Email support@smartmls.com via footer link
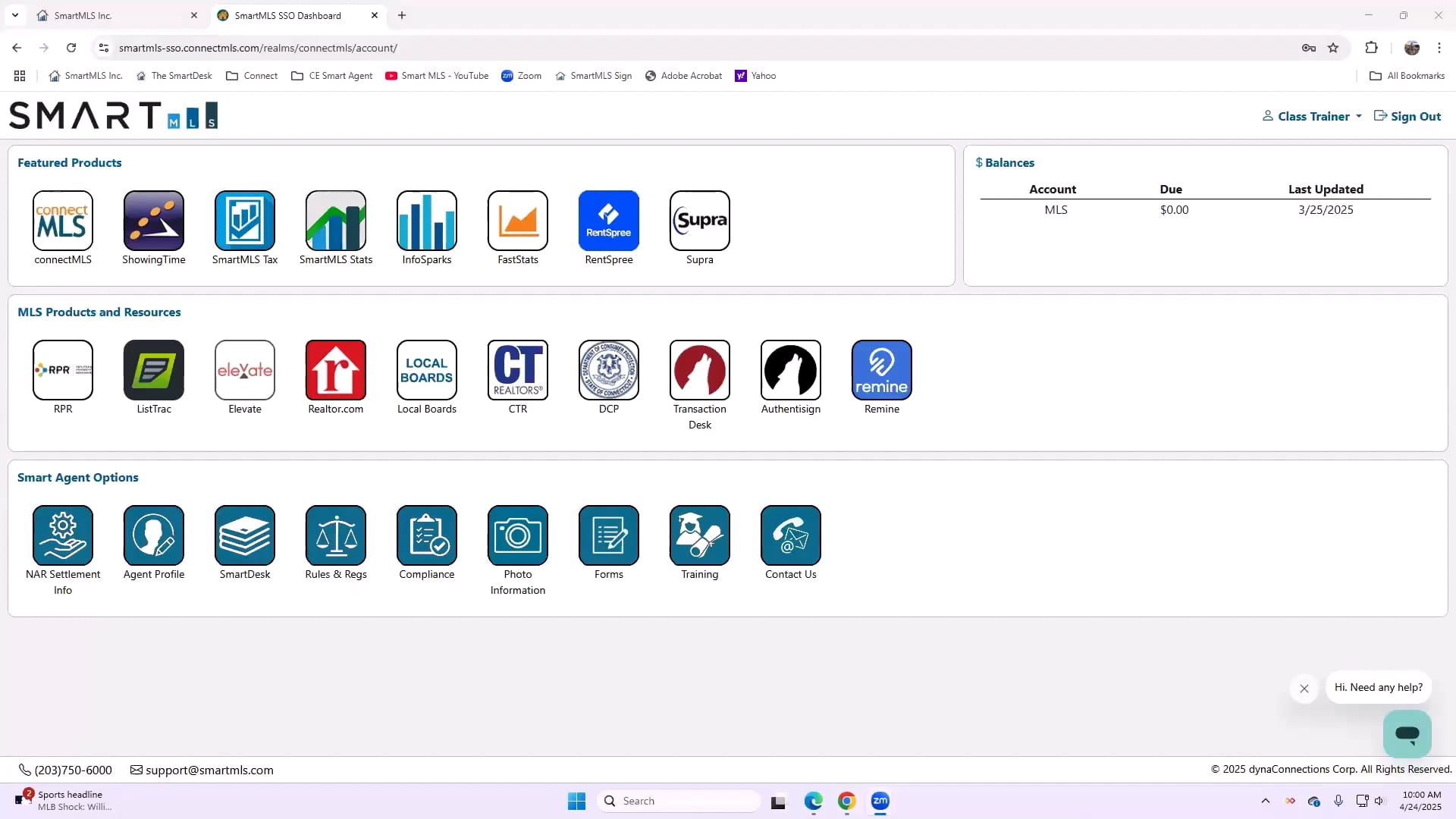1456x819 pixels. coord(209,770)
